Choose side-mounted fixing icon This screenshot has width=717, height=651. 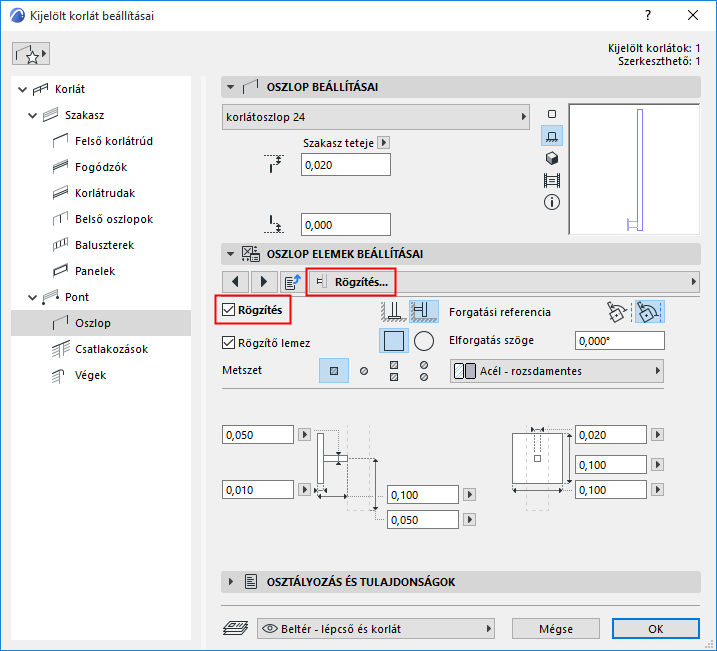[x=423, y=312]
